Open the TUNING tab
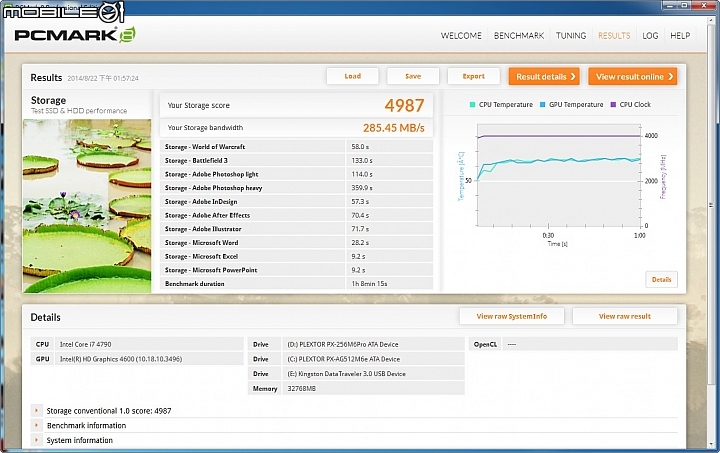Screen dimensions: 720x453 571,36
